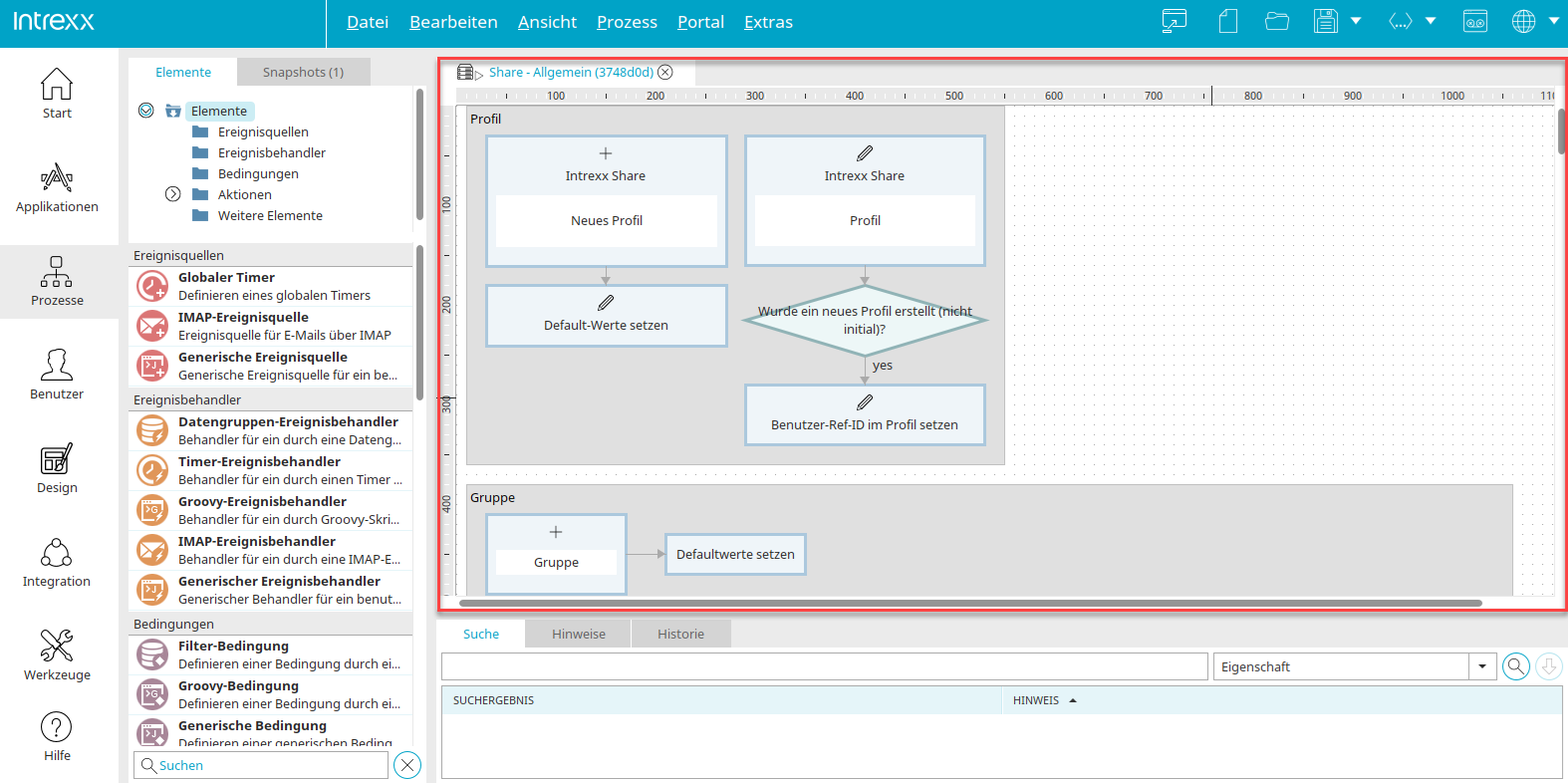
Task: Open the Werkzeuge module
Action: click(57, 655)
